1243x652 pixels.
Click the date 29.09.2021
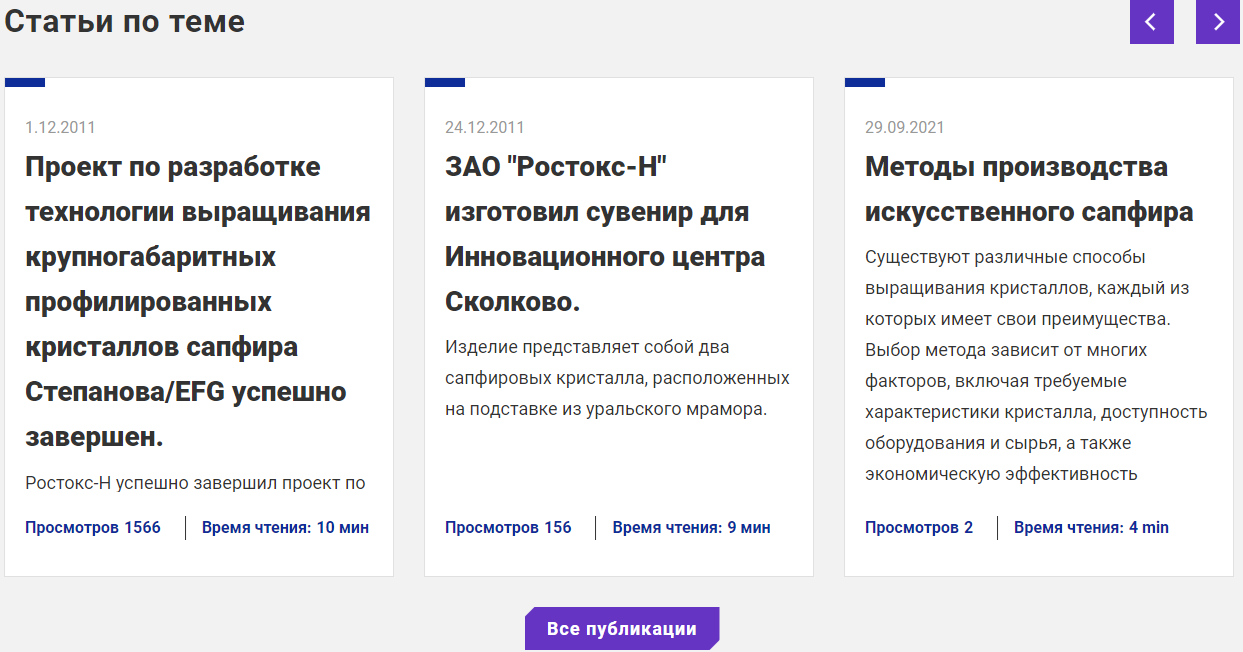click(904, 127)
